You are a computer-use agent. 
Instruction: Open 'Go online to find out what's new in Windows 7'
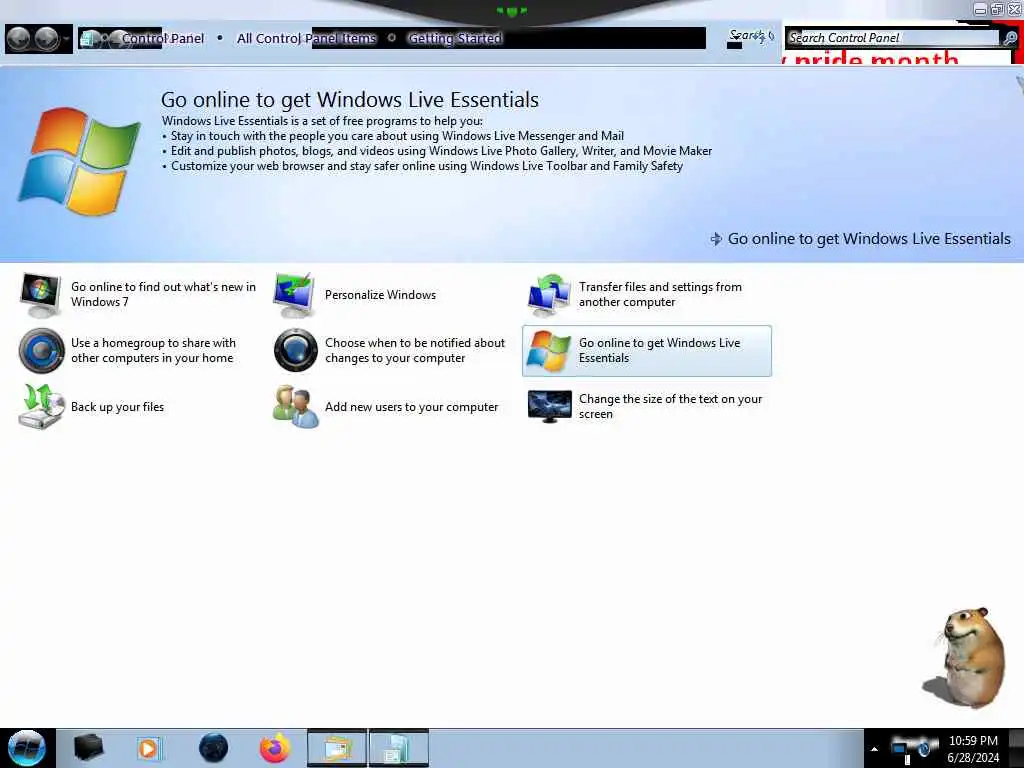tap(163, 295)
